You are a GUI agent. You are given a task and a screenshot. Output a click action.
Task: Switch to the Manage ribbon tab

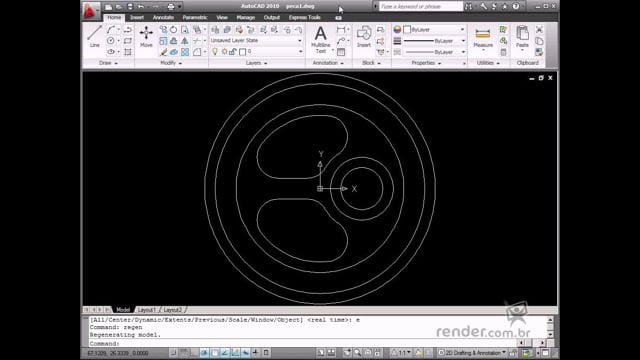tap(246, 18)
